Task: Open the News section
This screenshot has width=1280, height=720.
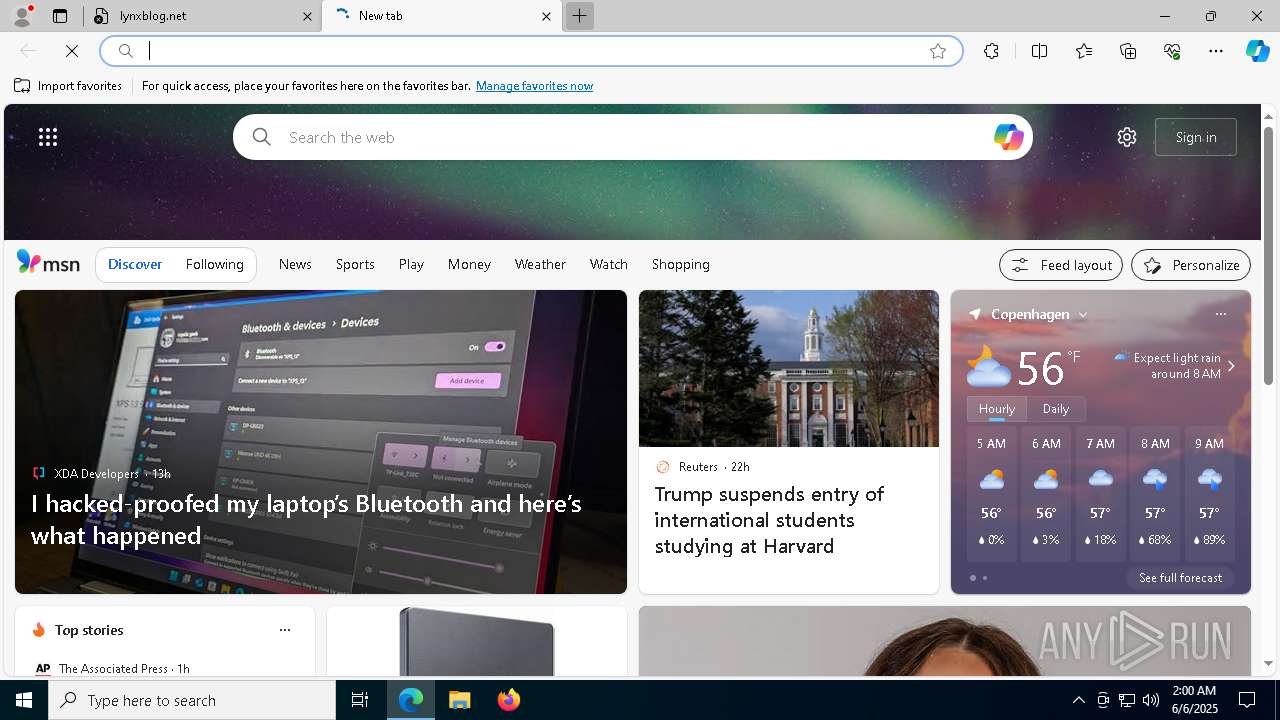Action: (295, 264)
